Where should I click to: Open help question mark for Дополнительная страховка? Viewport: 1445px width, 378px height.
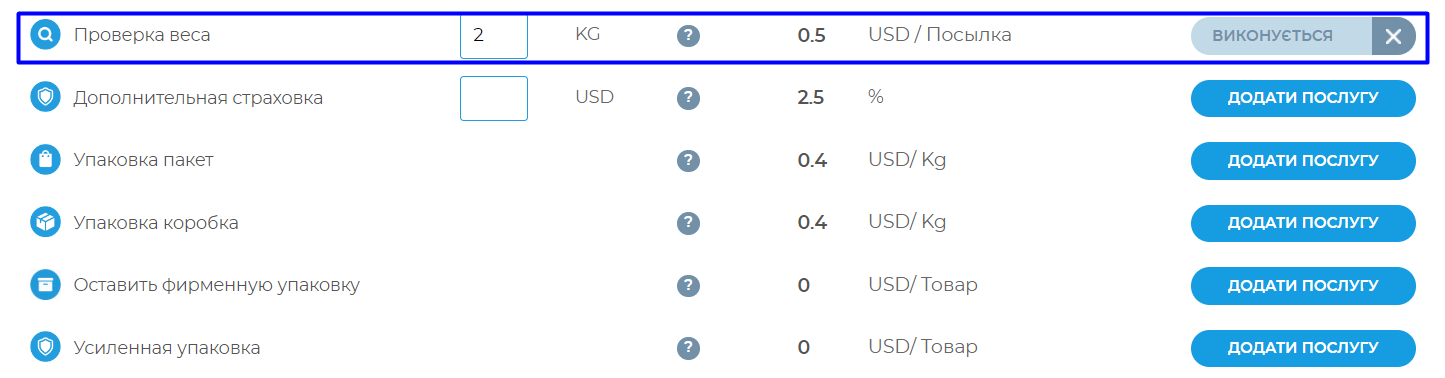click(x=687, y=98)
